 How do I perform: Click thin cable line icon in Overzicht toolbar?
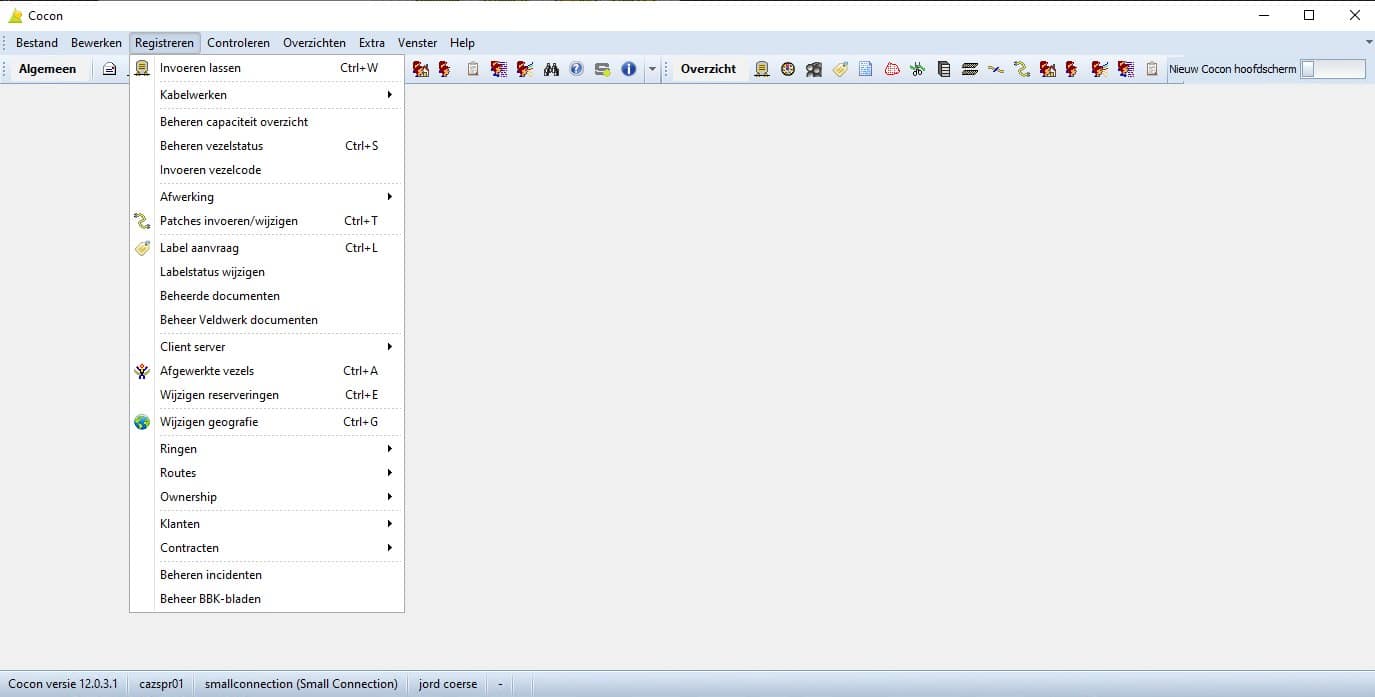pyautogui.click(x=996, y=69)
